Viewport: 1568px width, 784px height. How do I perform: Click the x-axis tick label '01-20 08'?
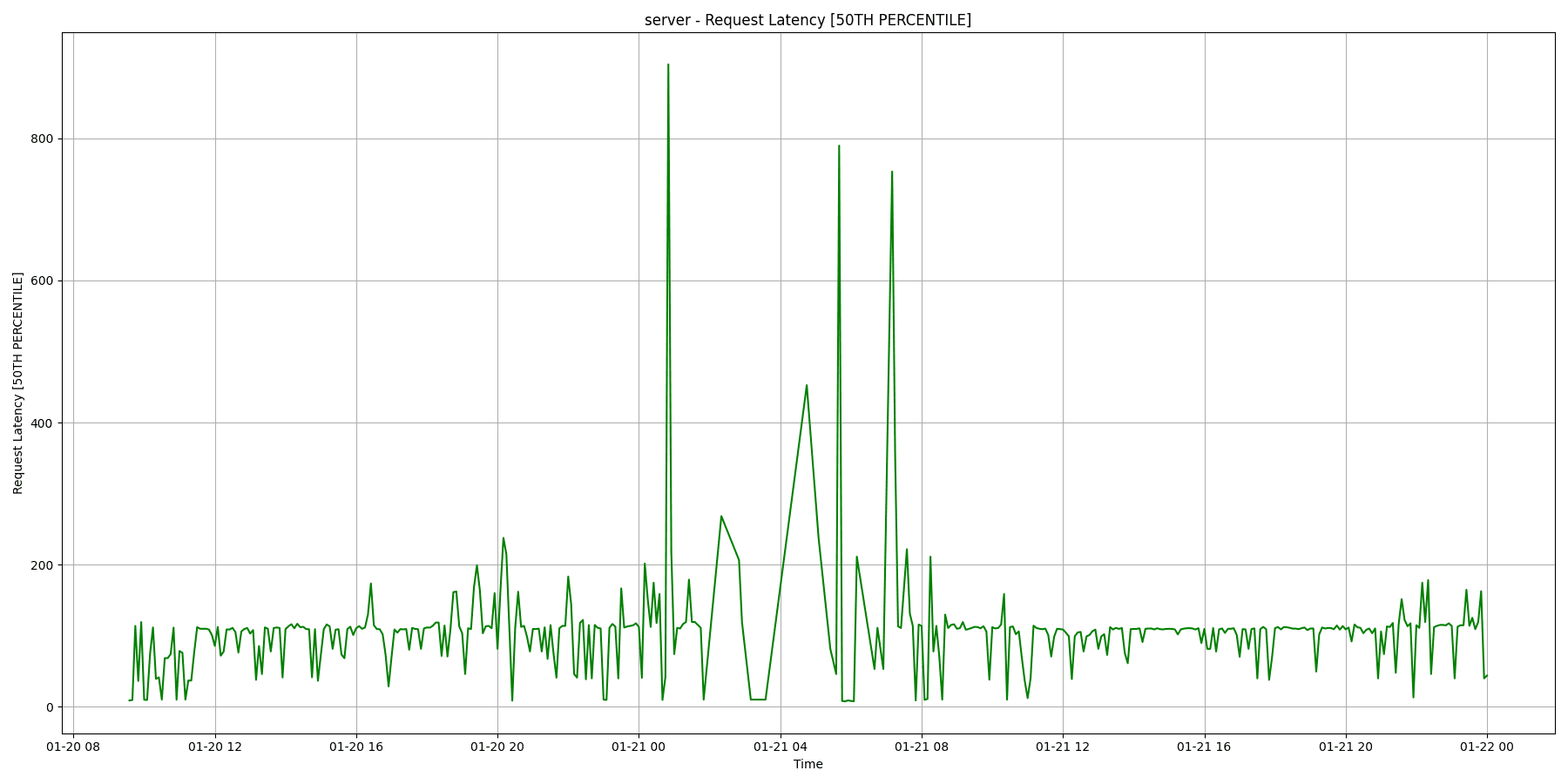[73, 747]
